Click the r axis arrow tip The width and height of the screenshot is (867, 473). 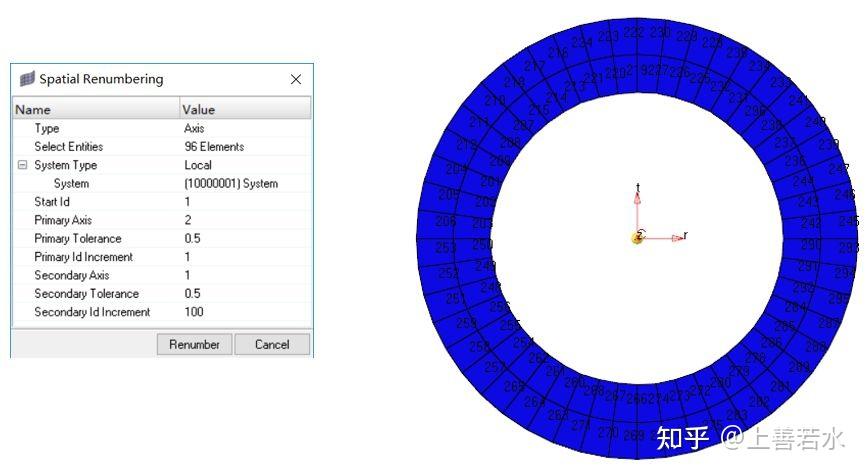678,238
